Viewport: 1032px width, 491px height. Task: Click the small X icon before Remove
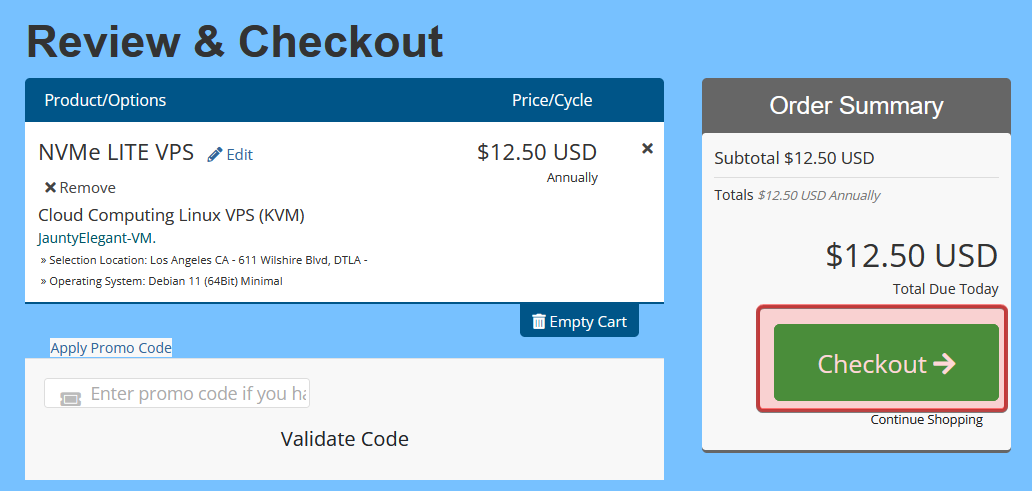[x=50, y=187]
